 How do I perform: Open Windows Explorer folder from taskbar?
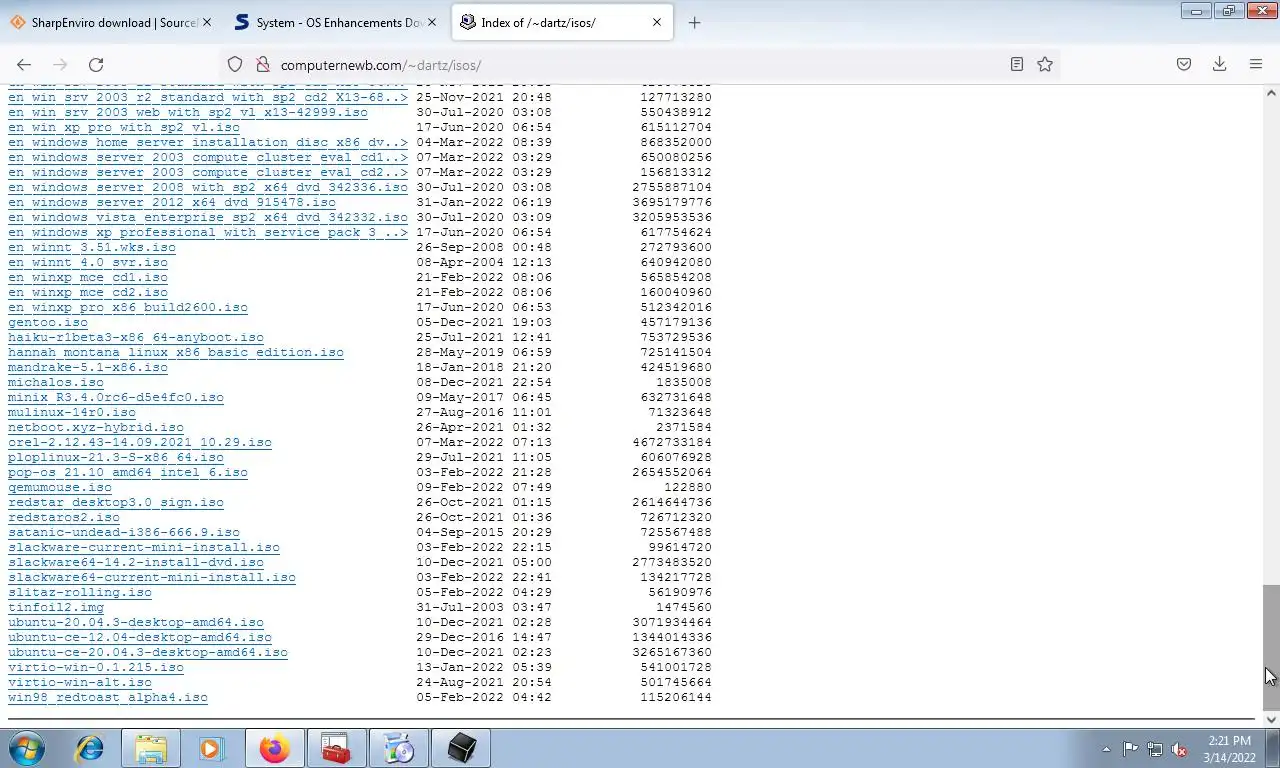(151, 748)
